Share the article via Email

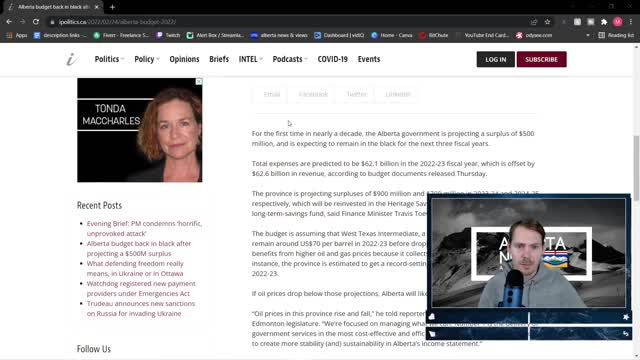(271, 94)
